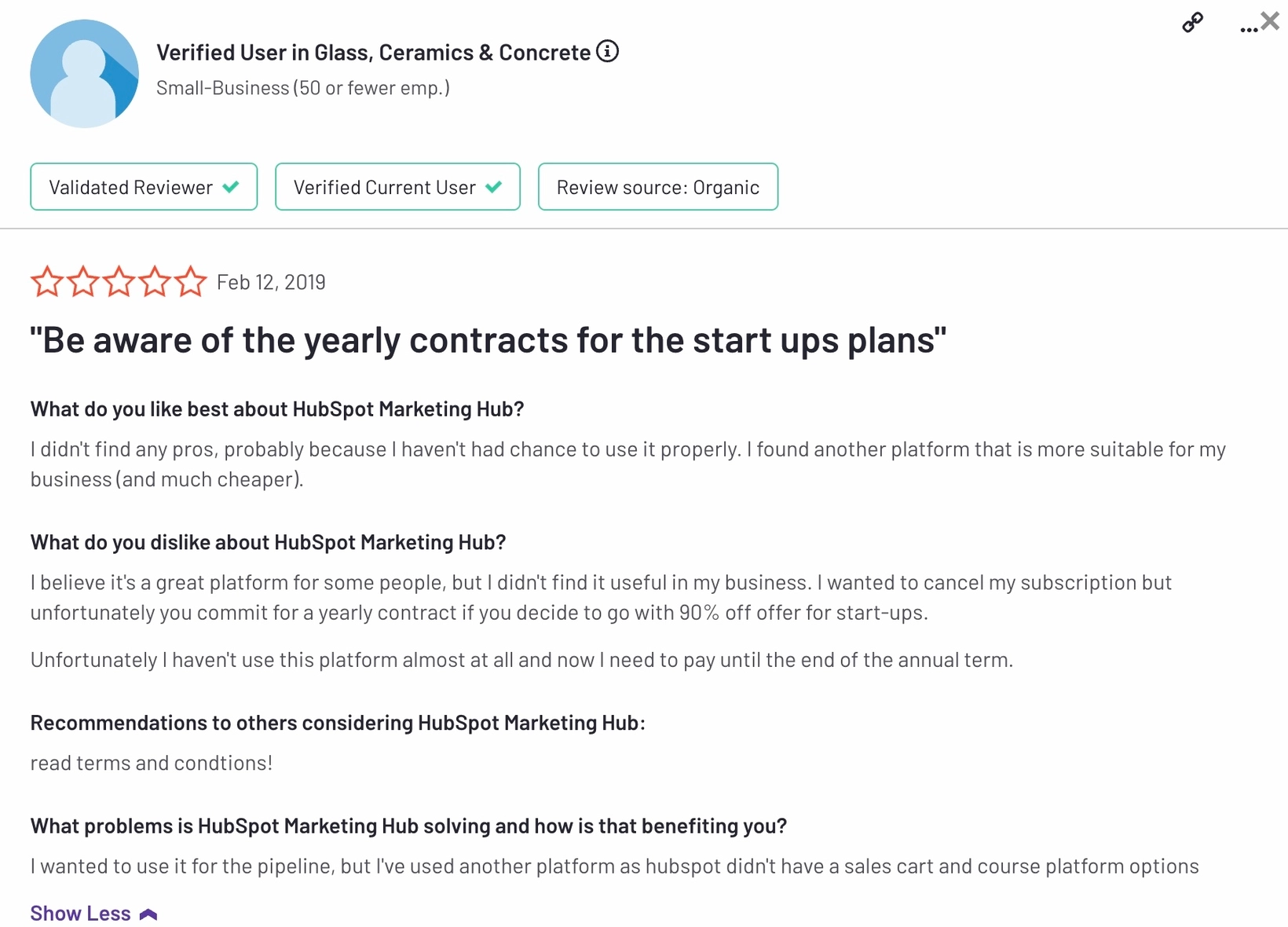Click the Feb 12, 2019 review date
Viewport: 1288px width, 927px height.
[x=271, y=281]
